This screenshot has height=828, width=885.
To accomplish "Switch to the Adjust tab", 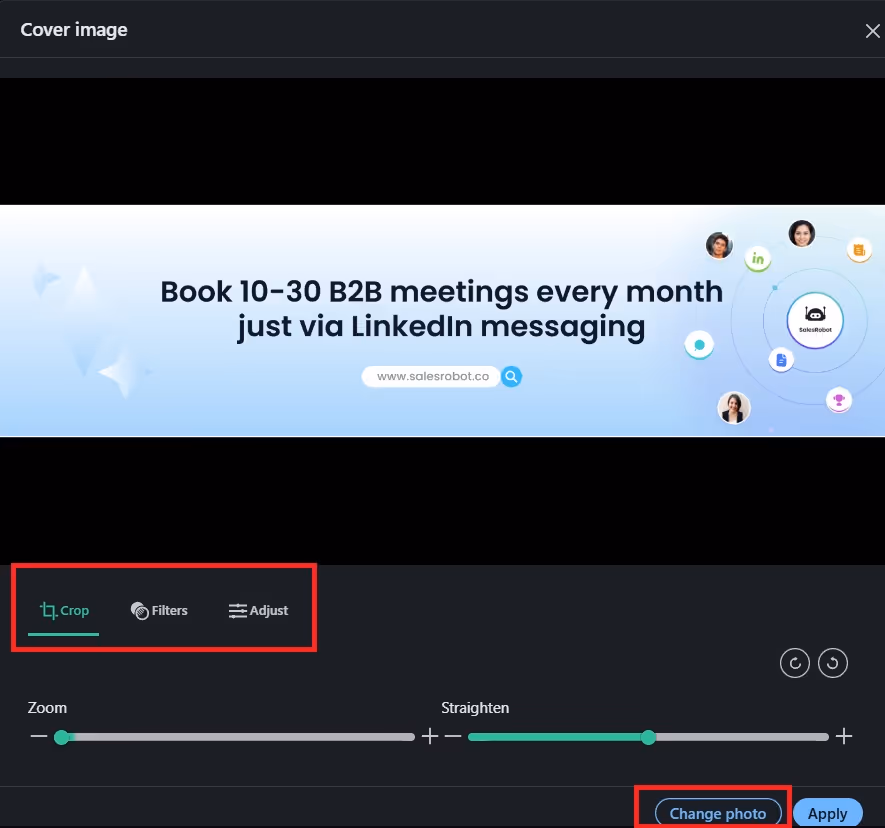I will coord(257,610).
